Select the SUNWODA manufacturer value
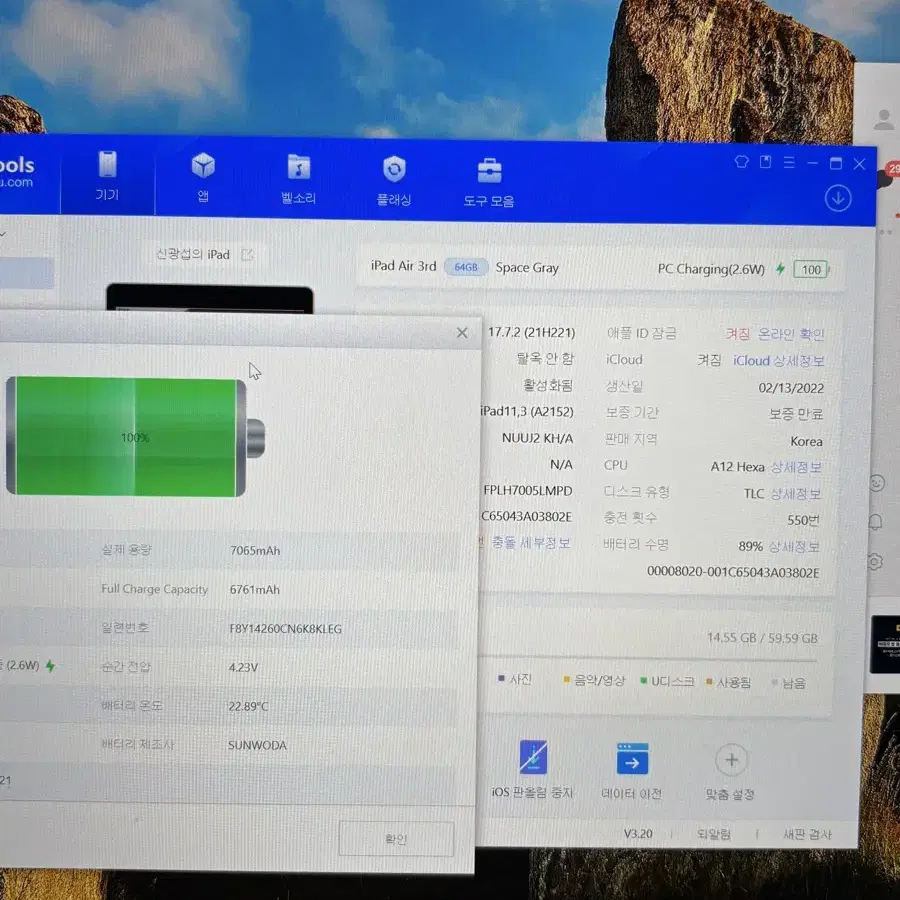This screenshot has width=900, height=900. coord(257,745)
